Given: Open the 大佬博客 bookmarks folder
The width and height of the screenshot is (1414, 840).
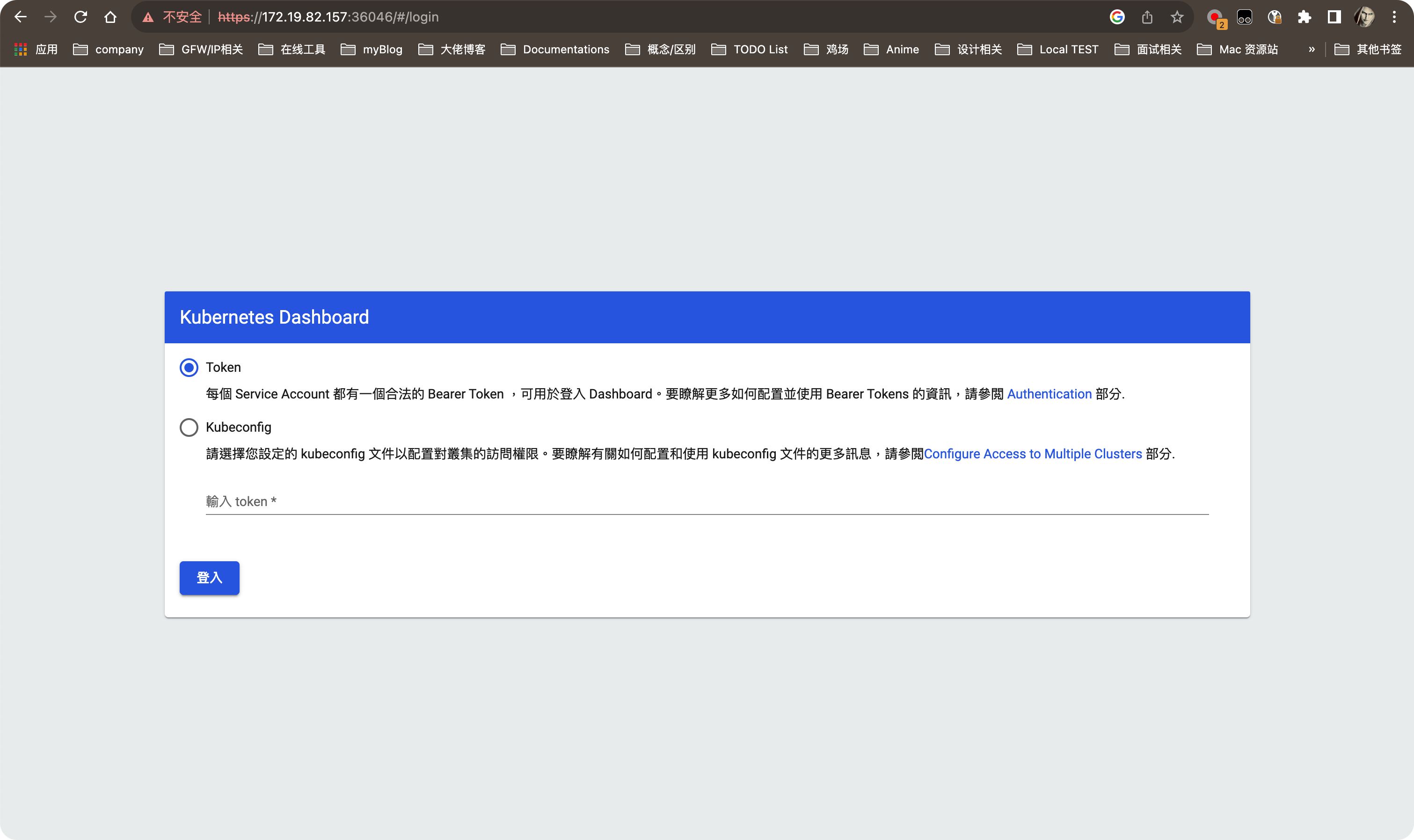Looking at the screenshot, I should [452, 49].
